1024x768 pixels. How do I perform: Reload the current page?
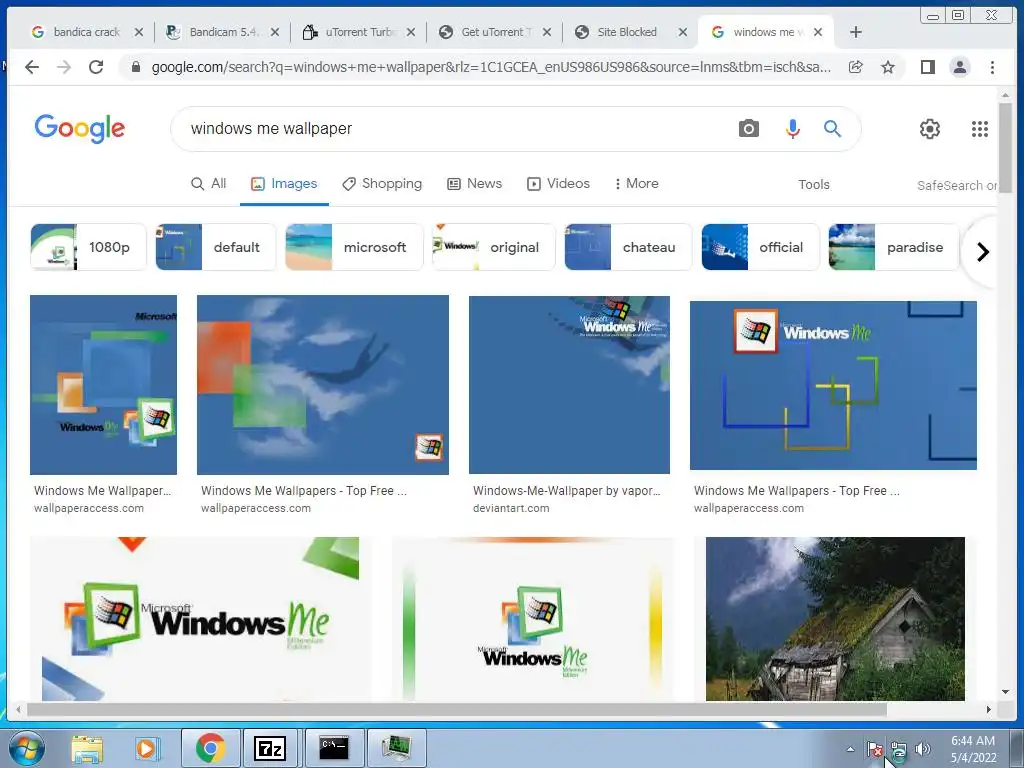pos(96,67)
